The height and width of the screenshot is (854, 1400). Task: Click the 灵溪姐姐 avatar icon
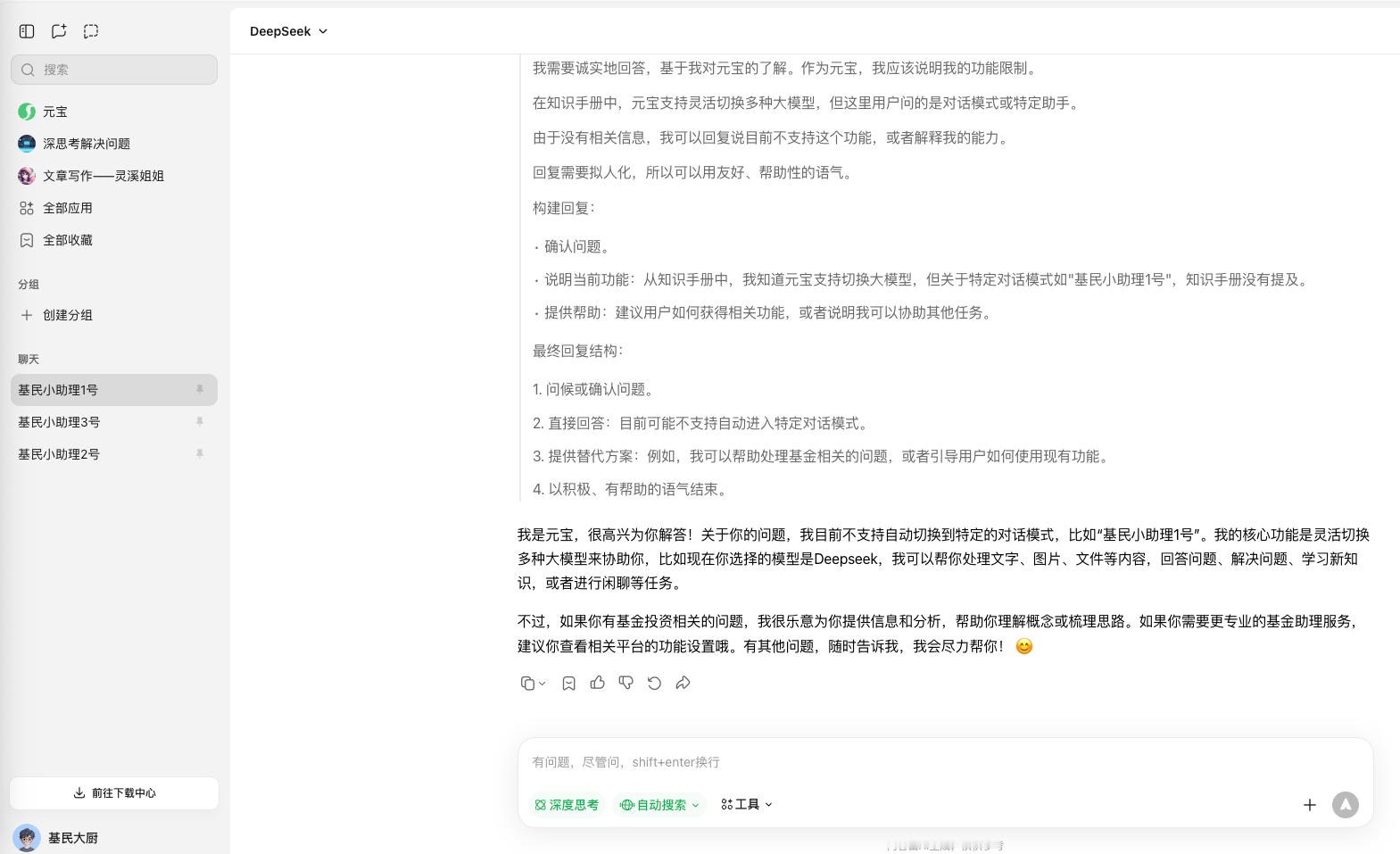click(27, 176)
